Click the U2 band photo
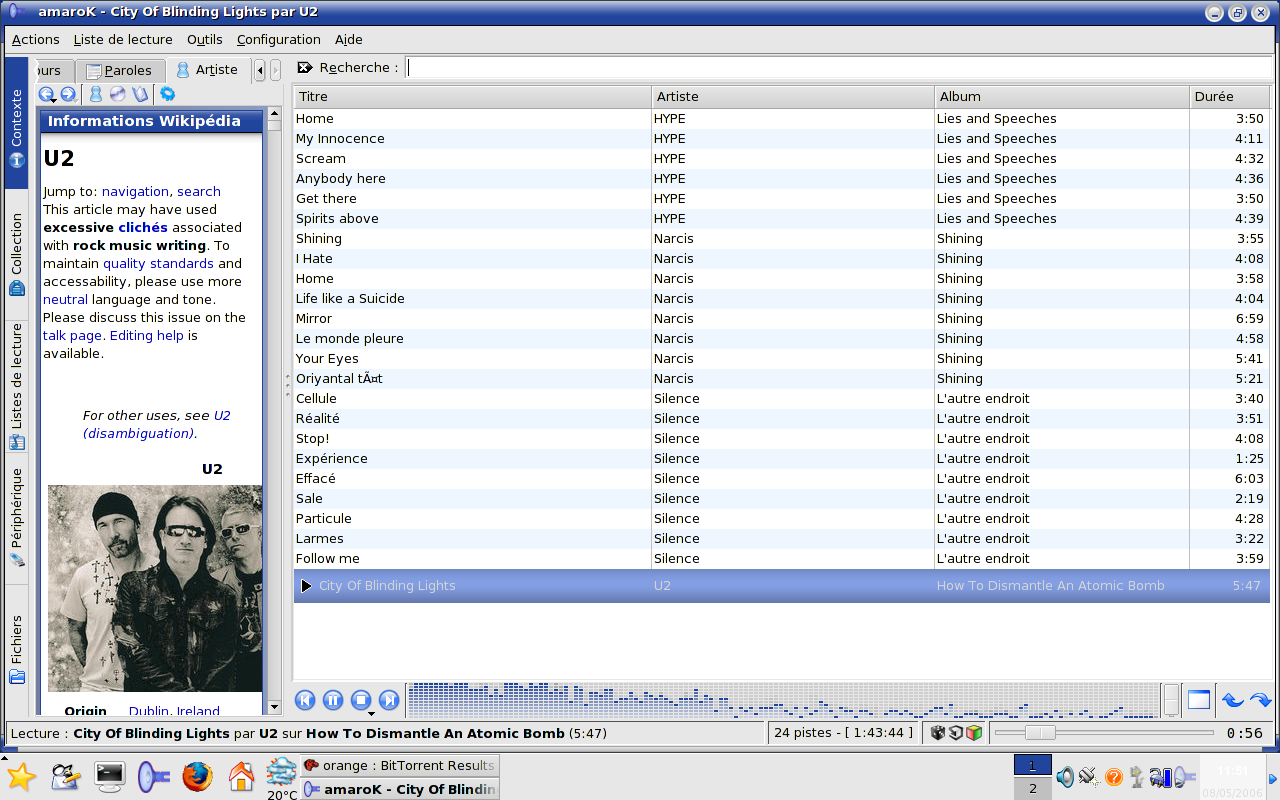The width and height of the screenshot is (1280, 800). tap(155, 588)
